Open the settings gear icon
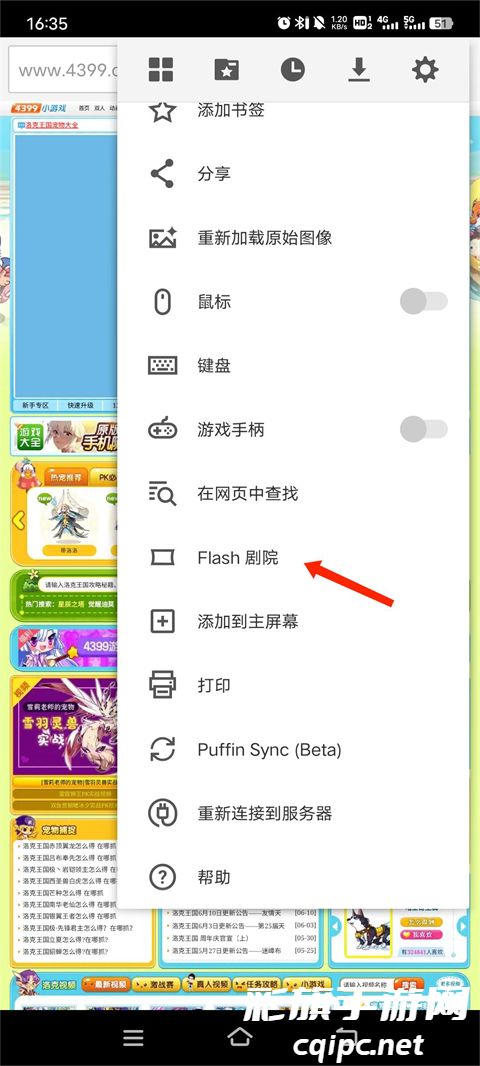Screen dimensions: 480x1066 pyautogui.click(x=425, y=69)
